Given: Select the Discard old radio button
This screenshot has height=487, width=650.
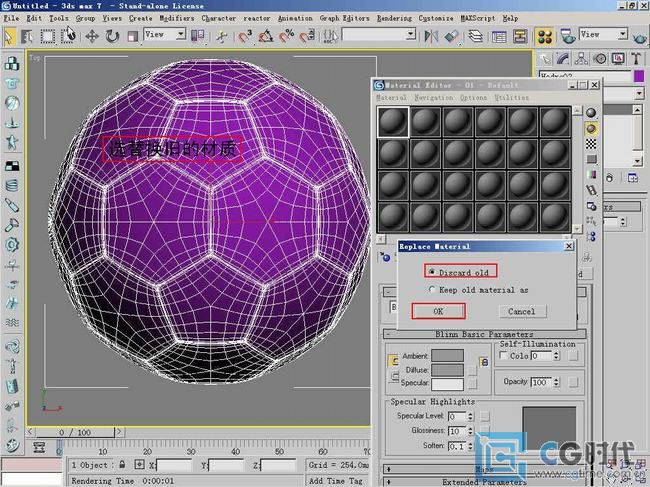Looking at the screenshot, I should tap(432, 272).
